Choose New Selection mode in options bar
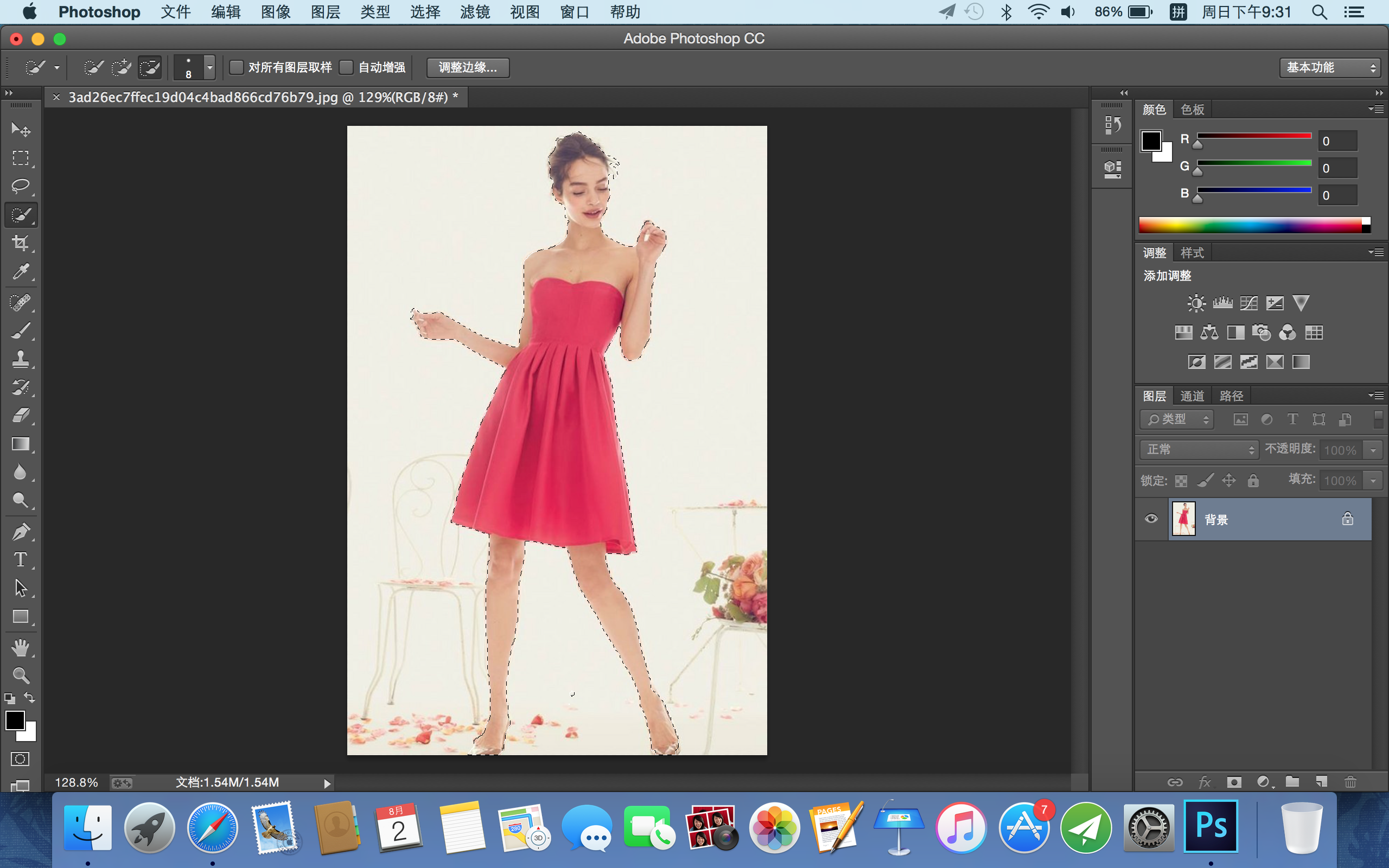This screenshot has height=868, width=1389. coord(93,68)
